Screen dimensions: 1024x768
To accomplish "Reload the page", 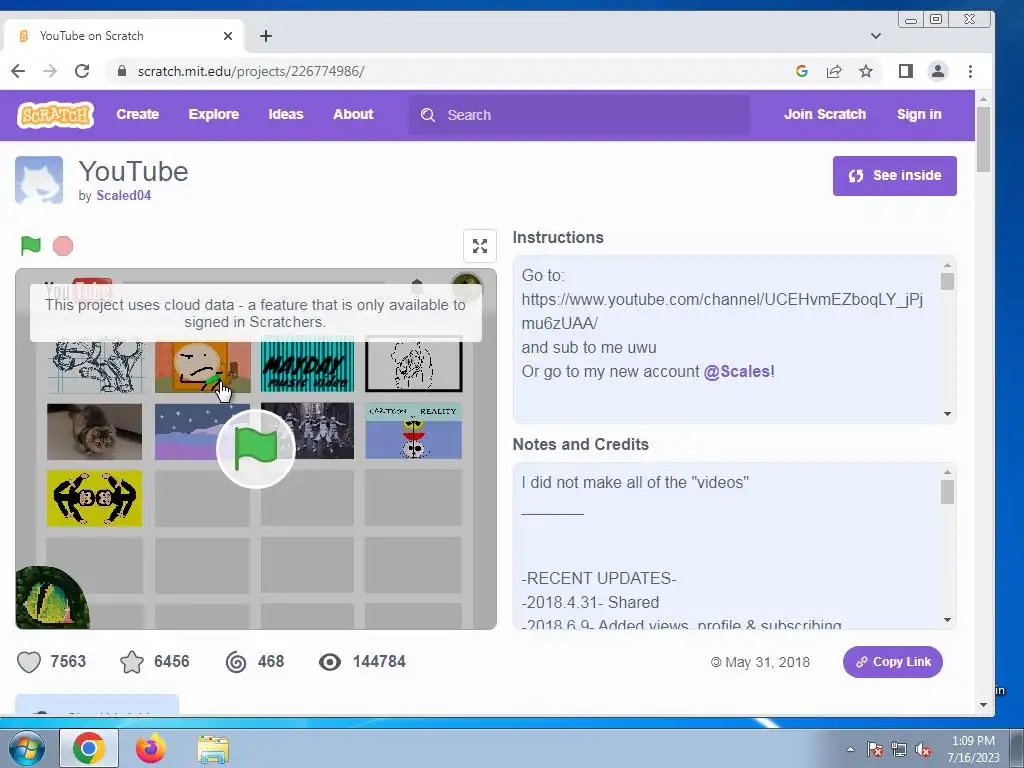I will 82,71.
